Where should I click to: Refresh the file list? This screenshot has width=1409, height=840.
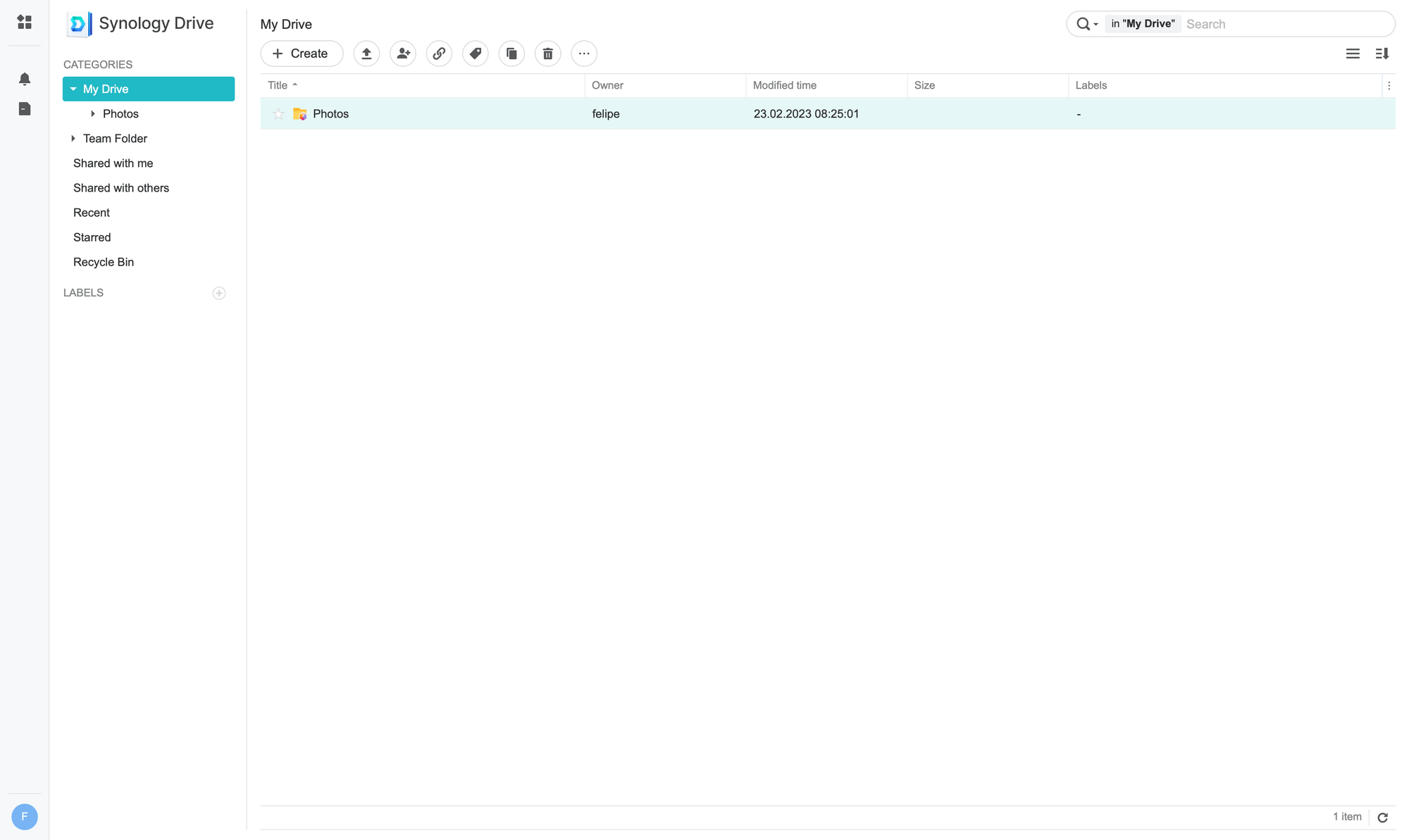(x=1383, y=817)
